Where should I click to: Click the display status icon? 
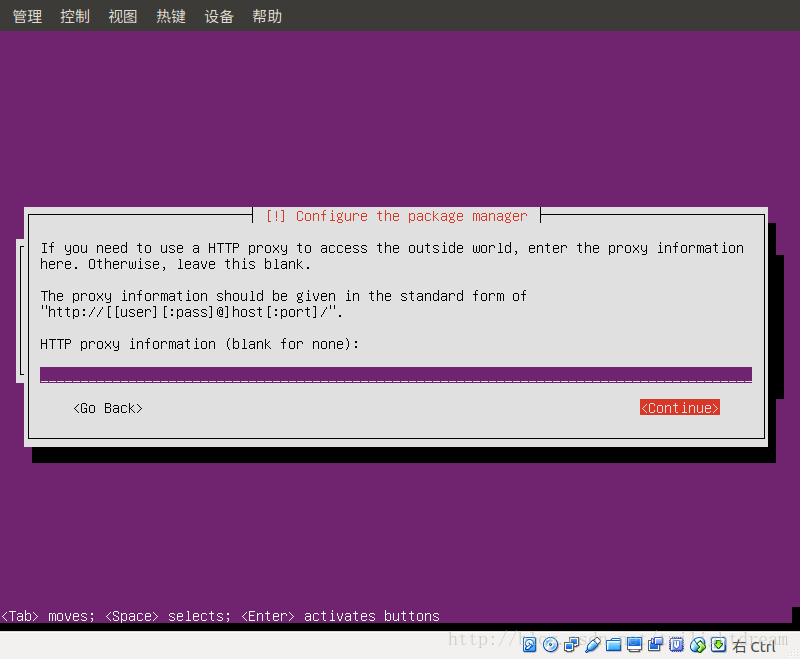click(635, 645)
